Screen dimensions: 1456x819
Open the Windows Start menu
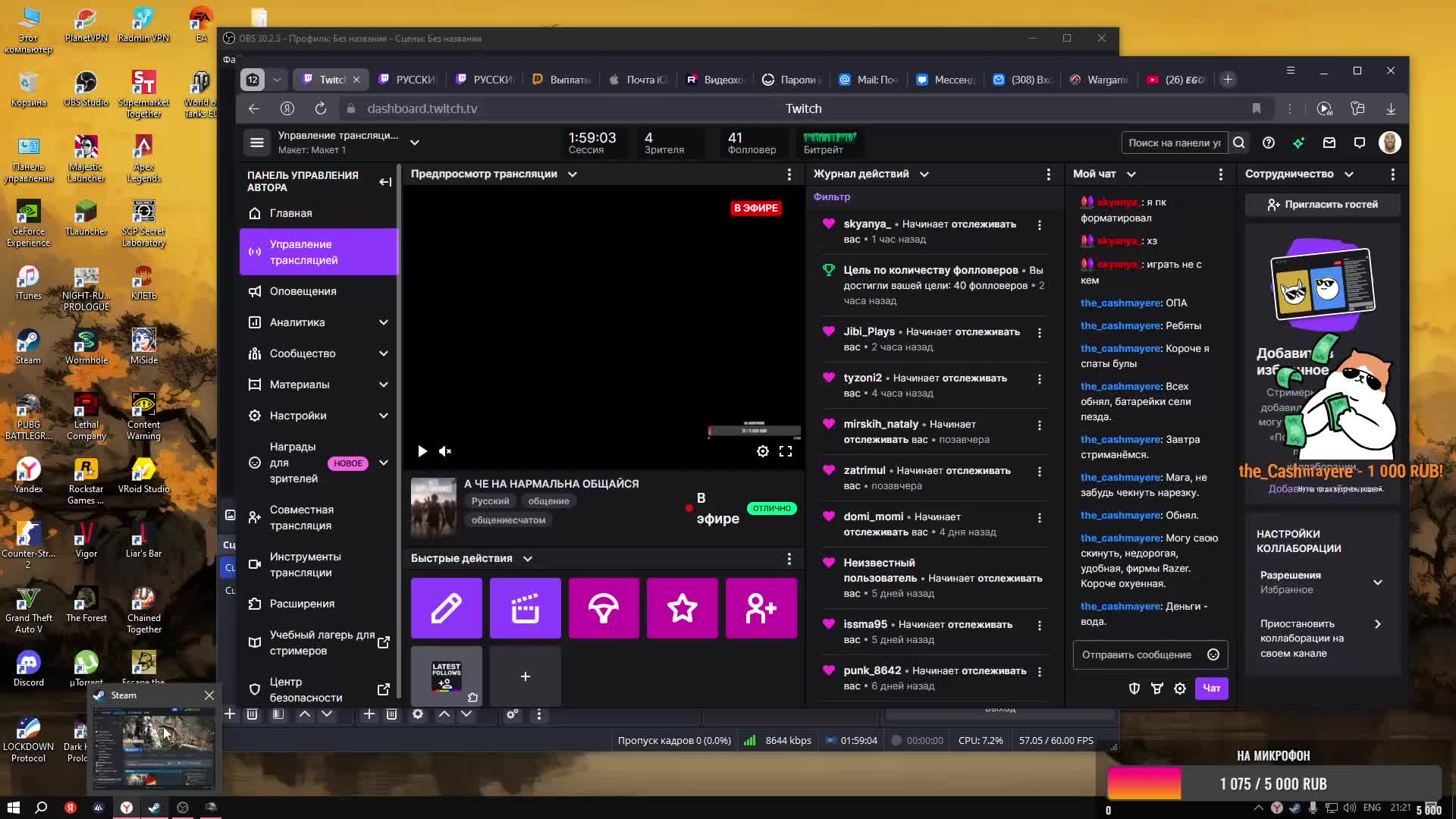coord(13,808)
